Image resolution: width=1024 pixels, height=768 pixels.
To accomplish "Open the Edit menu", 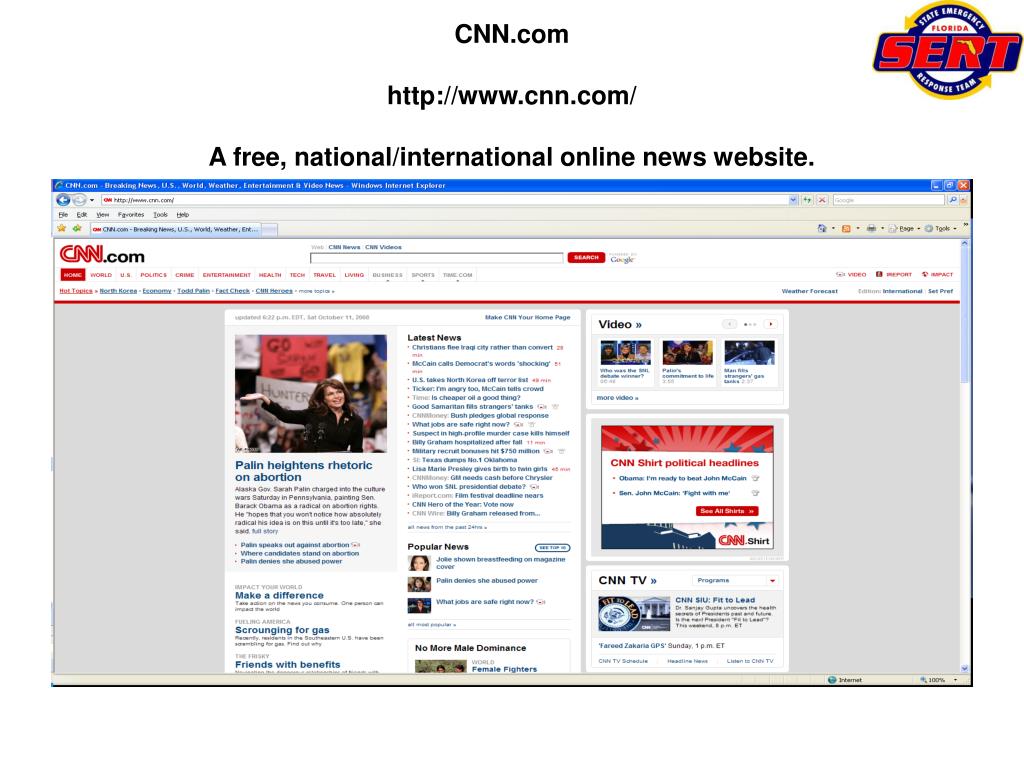I will (x=82, y=214).
